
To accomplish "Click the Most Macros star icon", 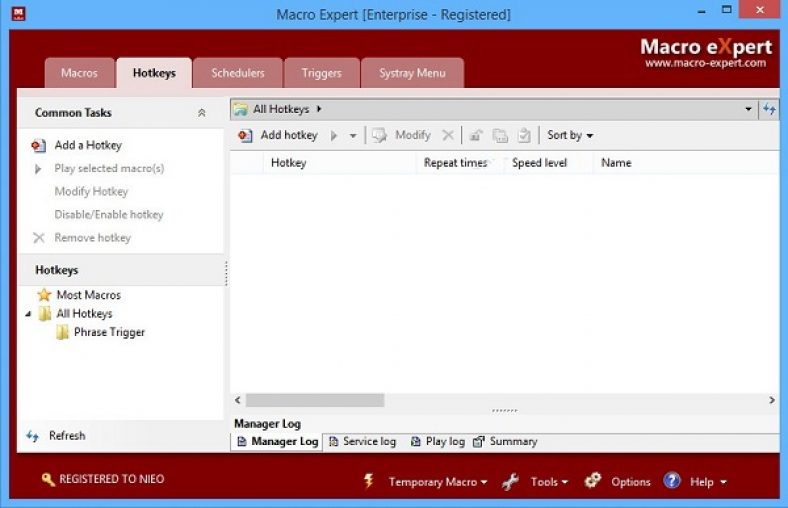I will point(44,295).
